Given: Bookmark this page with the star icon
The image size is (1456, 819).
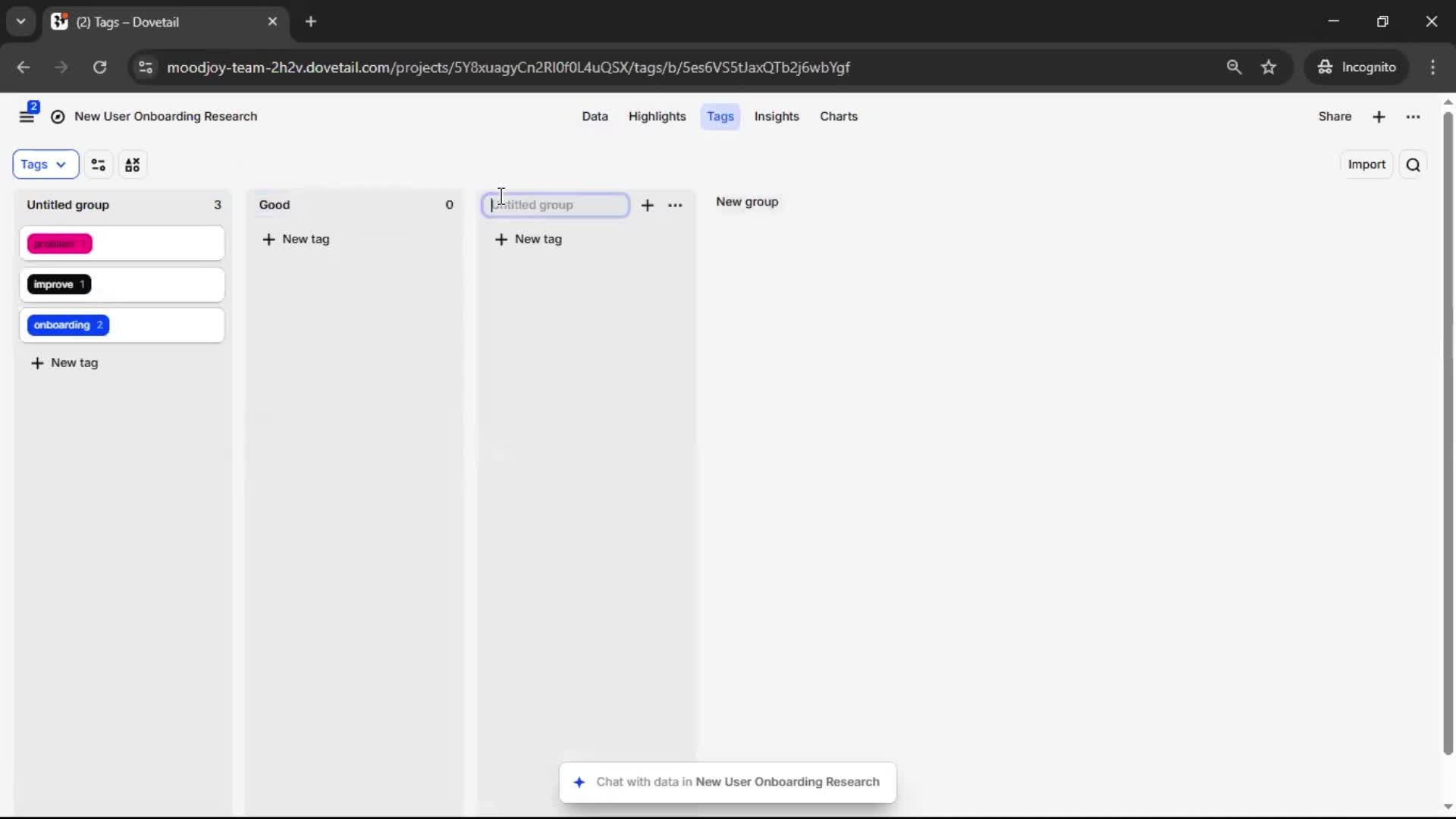Looking at the screenshot, I should [1269, 67].
